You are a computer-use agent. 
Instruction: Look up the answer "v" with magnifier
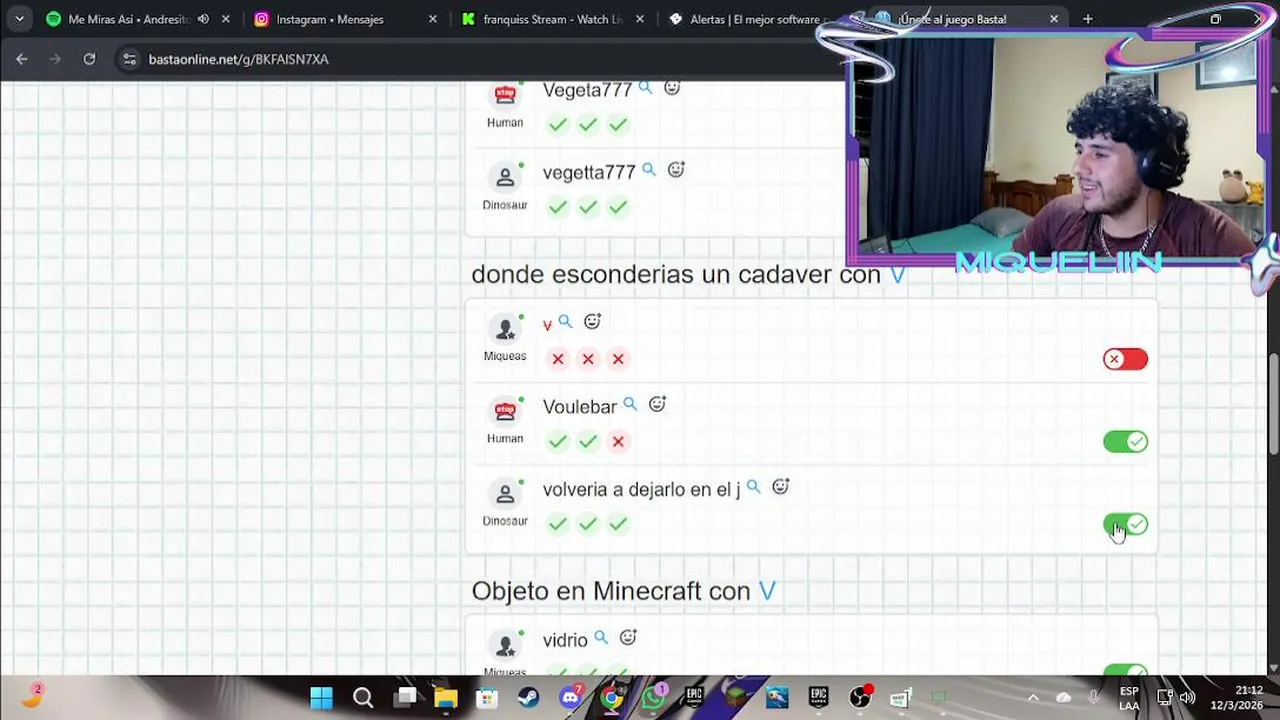tap(565, 321)
